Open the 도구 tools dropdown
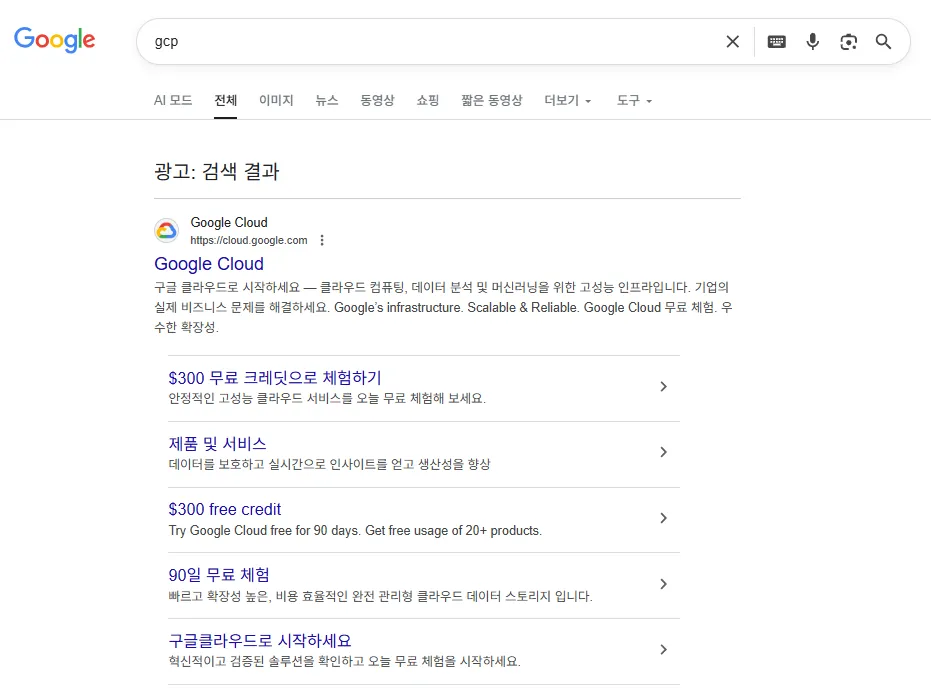The image size is (931, 688). click(x=634, y=101)
